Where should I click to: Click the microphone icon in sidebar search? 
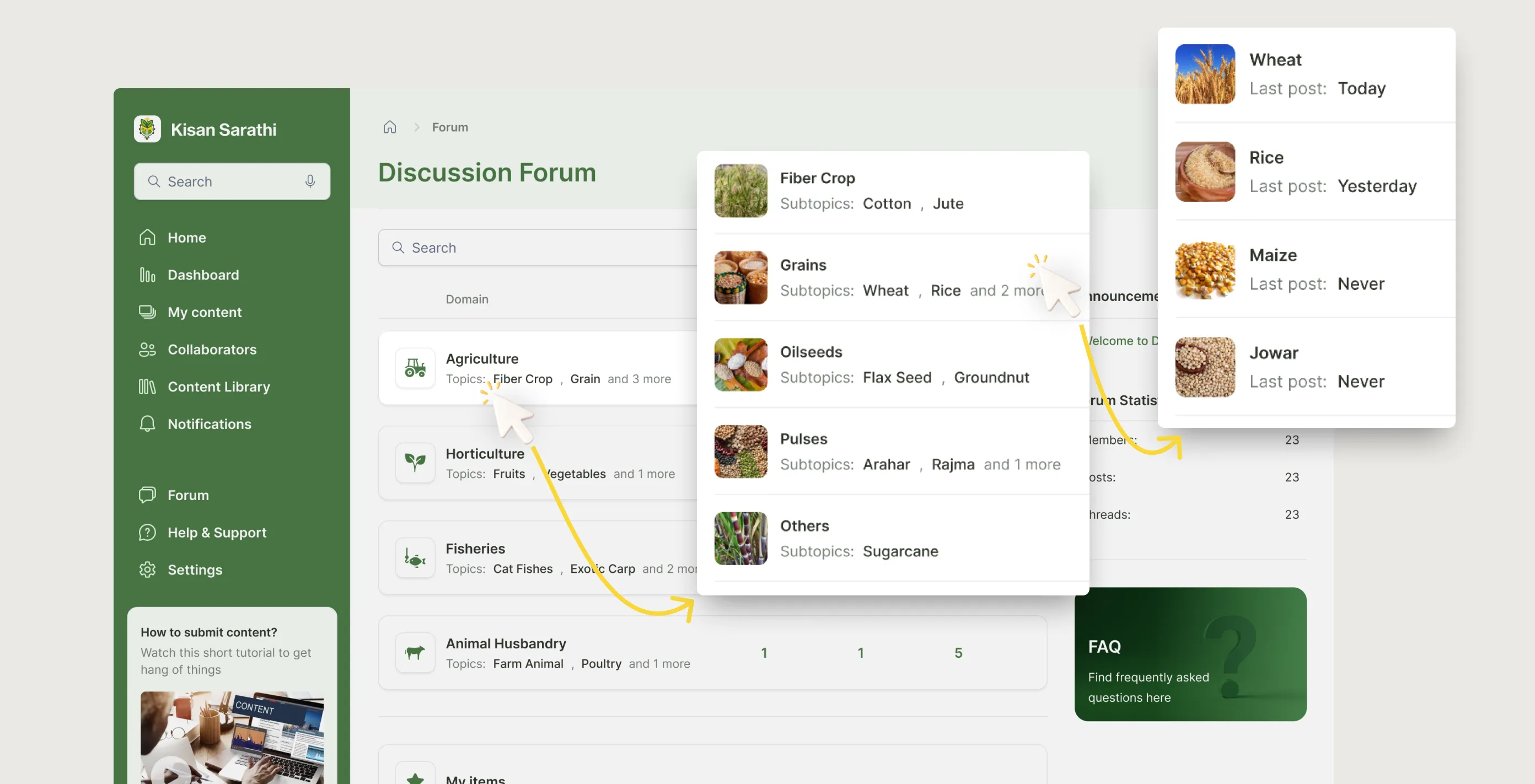310,181
